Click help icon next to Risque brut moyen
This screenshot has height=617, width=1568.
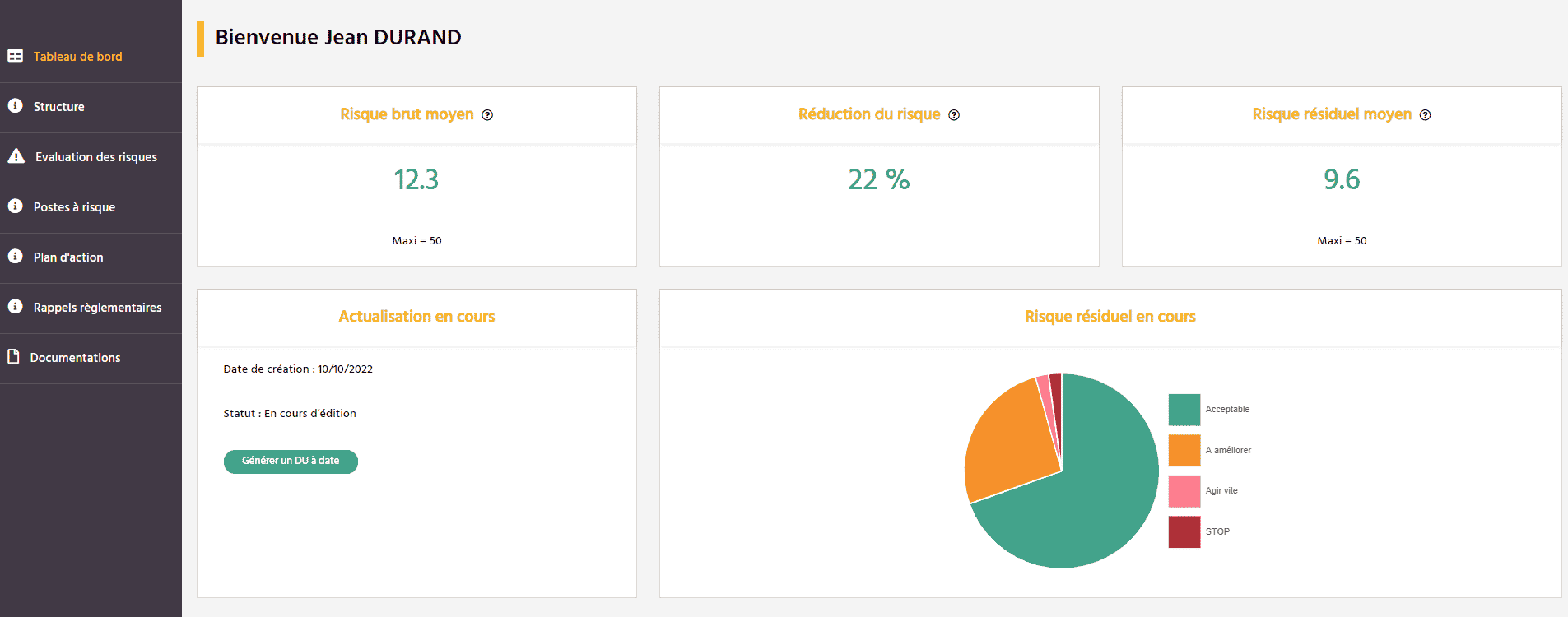tap(487, 115)
